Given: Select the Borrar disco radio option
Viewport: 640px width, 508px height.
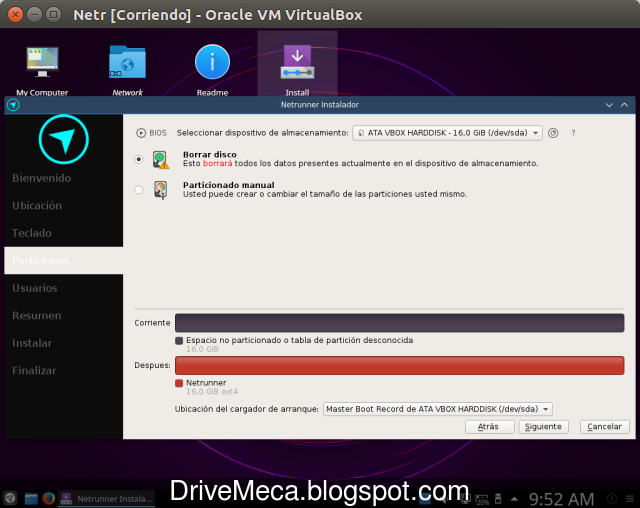Looking at the screenshot, I should click(x=139, y=159).
